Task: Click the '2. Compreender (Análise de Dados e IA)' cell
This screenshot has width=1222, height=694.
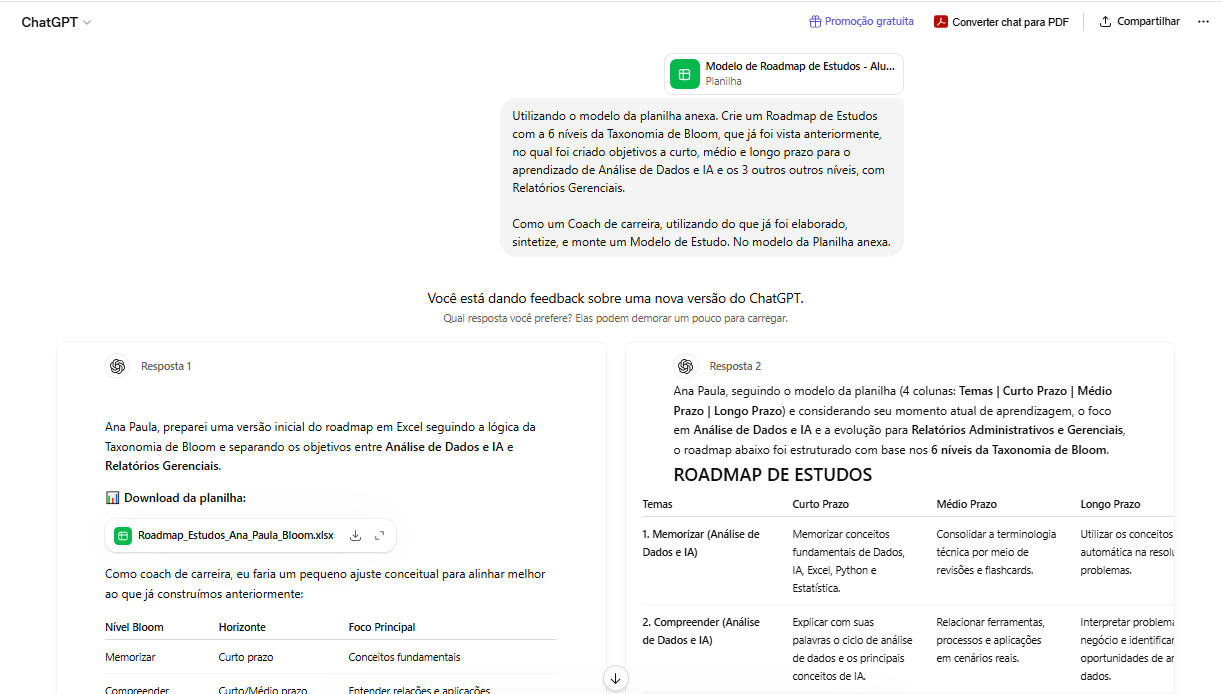Action: (701, 630)
